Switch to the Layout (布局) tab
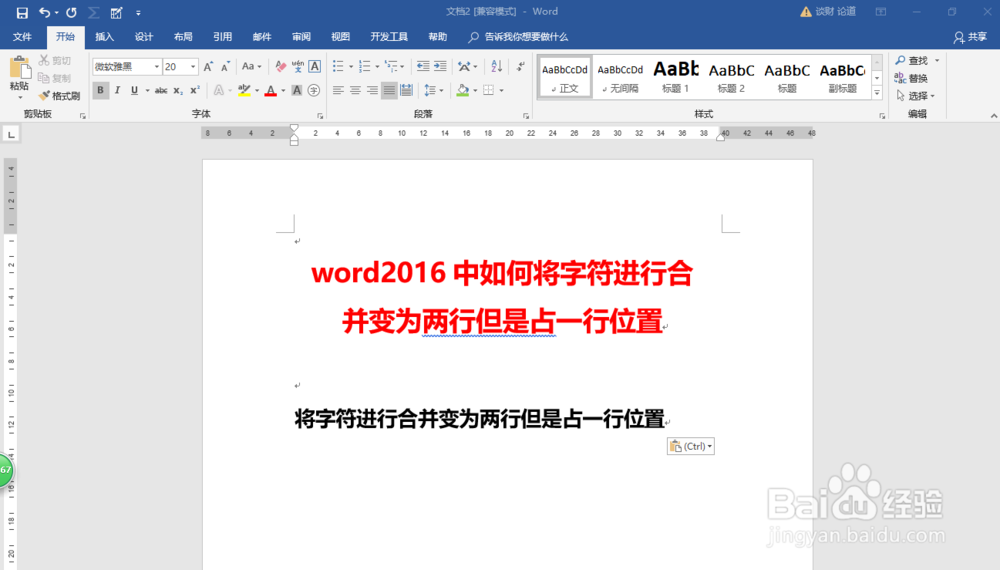This screenshot has width=1000, height=570. click(183, 37)
